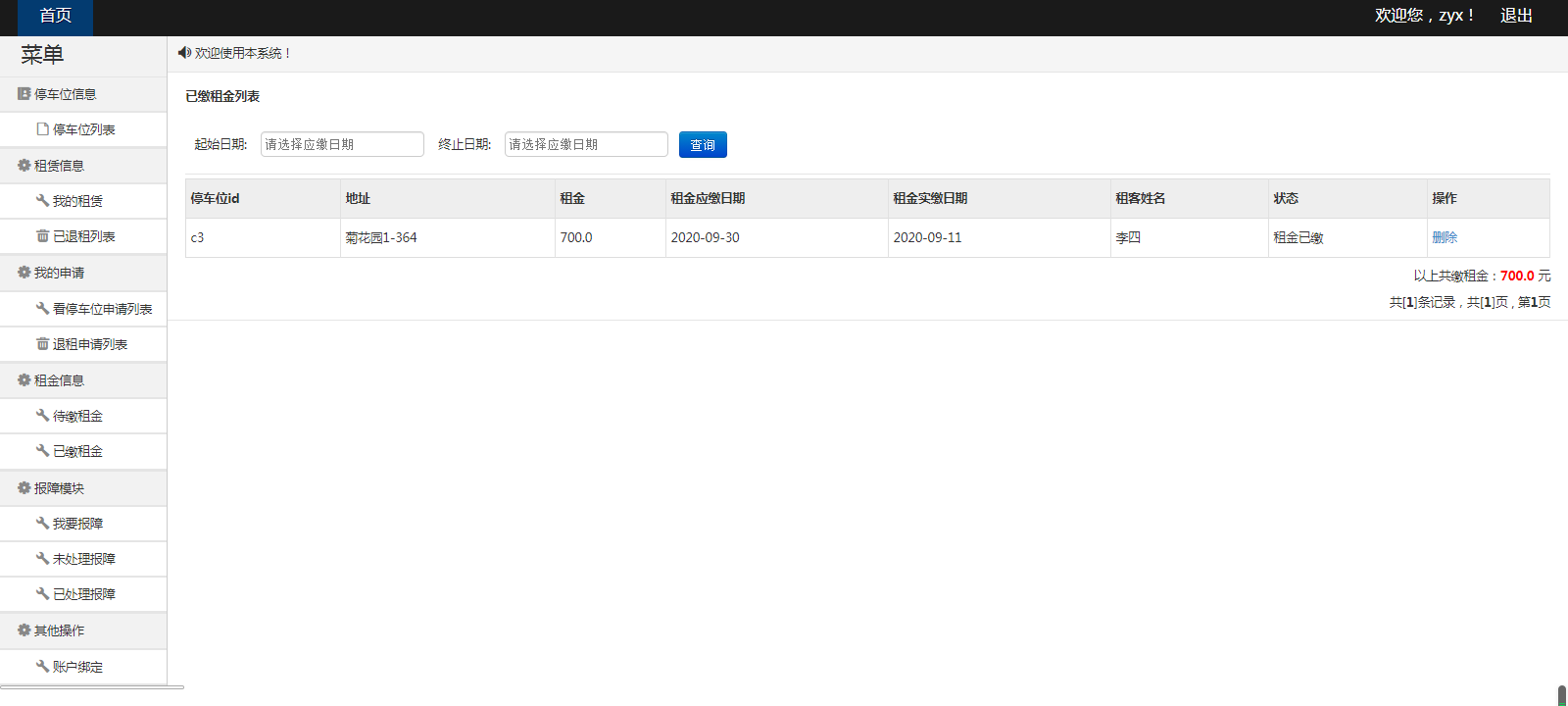Click the wrench icon beside 待缴租金

42,416
